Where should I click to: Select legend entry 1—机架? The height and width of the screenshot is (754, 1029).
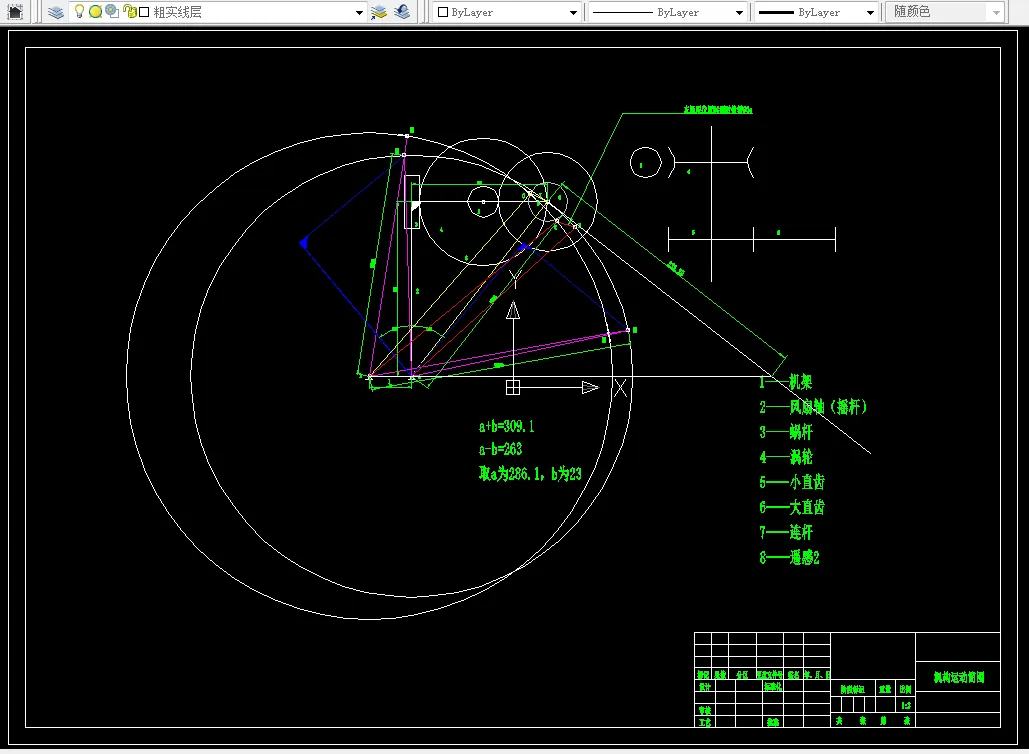tap(786, 382)
